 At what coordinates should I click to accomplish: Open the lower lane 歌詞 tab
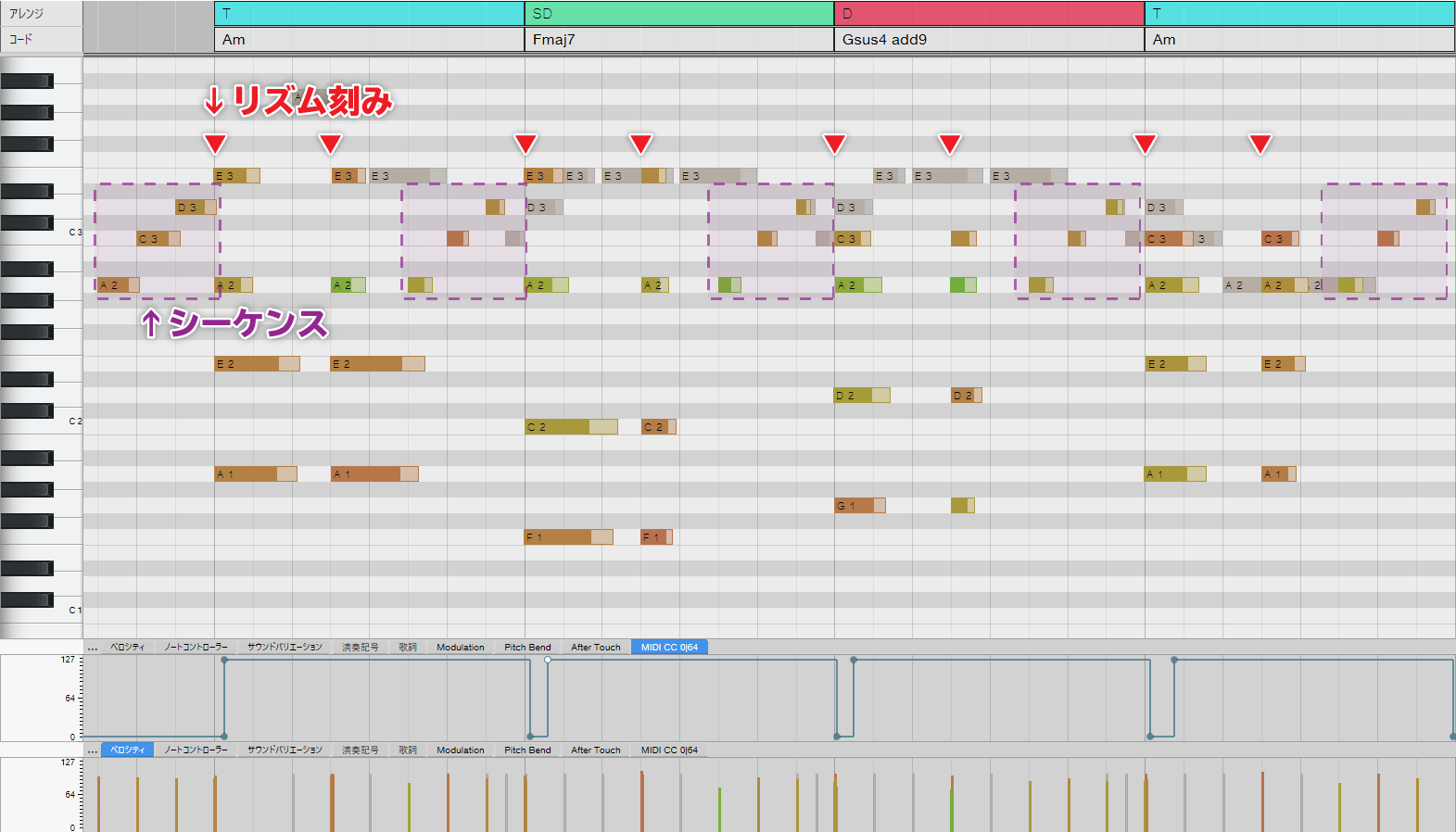(x=408, y=750)
